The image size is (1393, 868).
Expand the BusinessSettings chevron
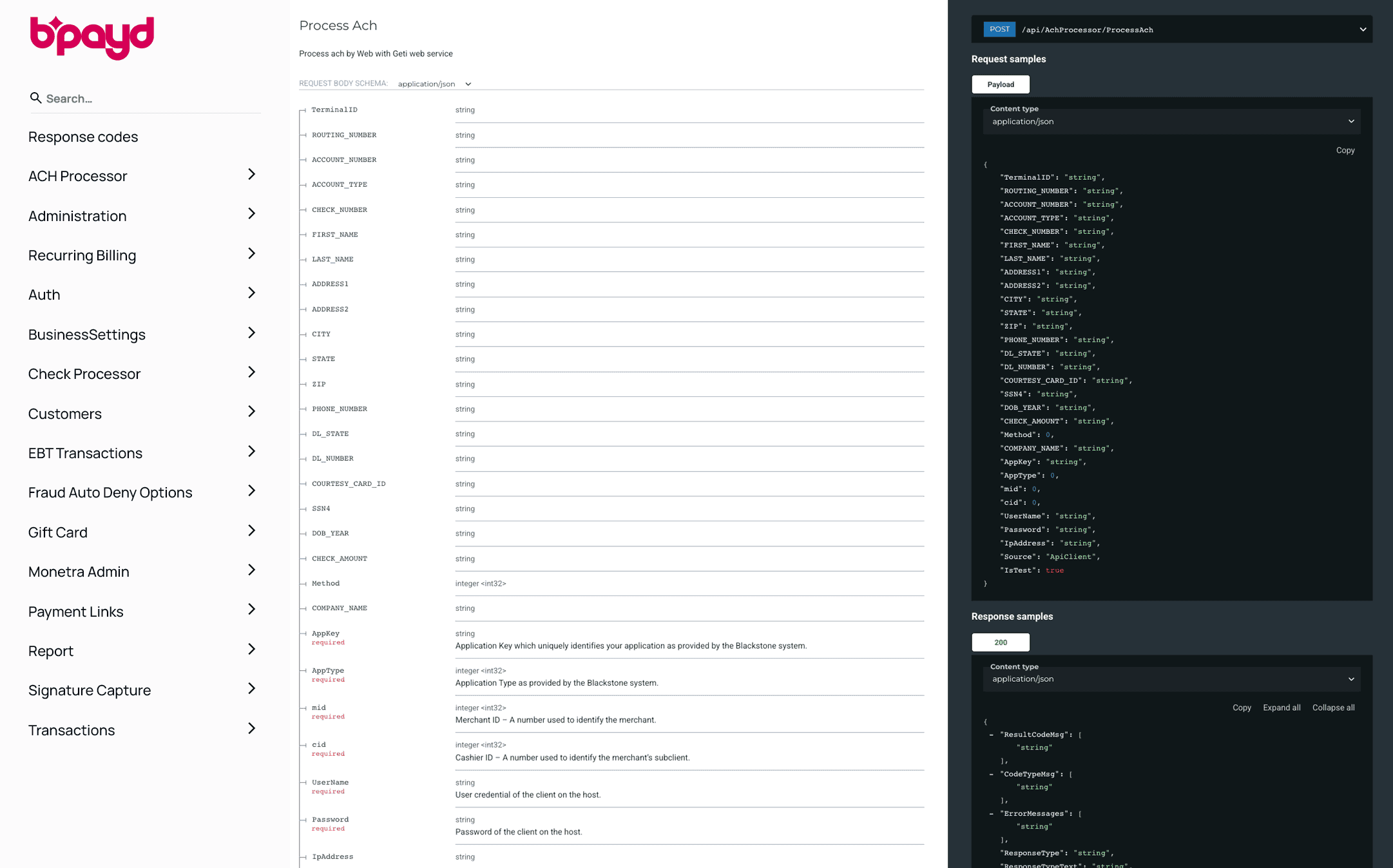pyautogui.click(x=252, y=333)
